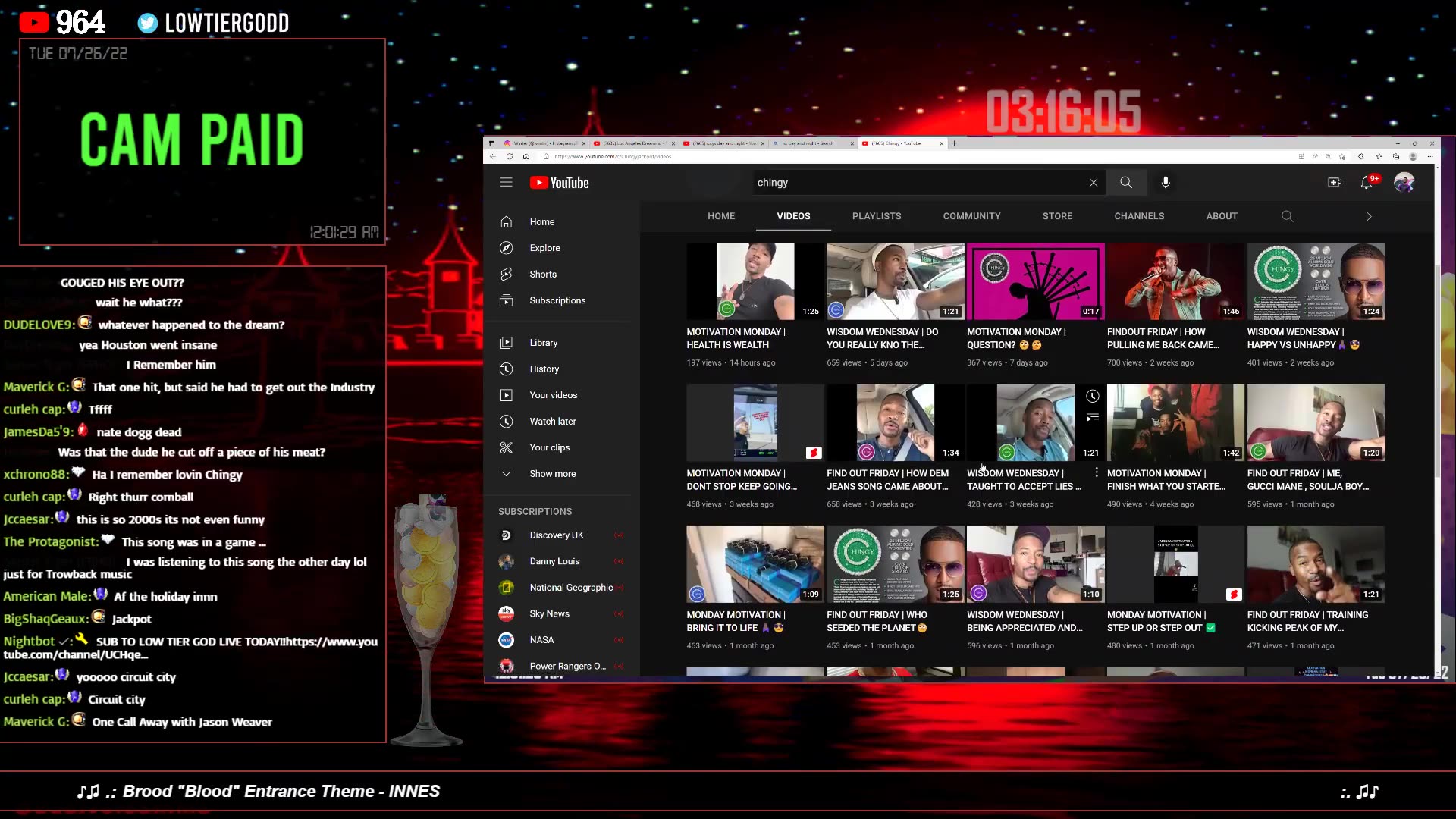Select Shorts in the sidebar
1456x819 pixels.
tap(542, 274)
